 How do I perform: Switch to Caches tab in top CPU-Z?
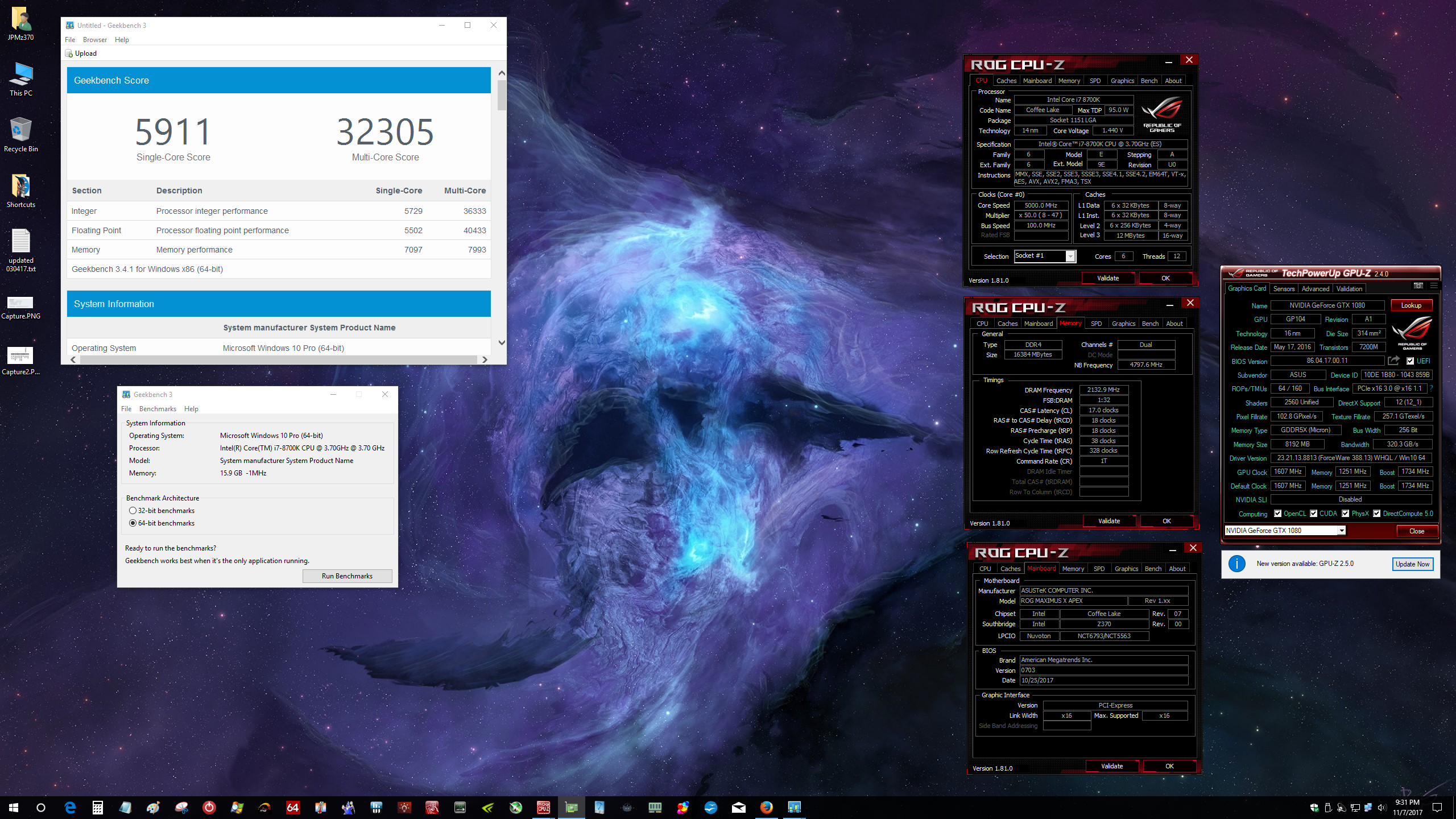click(x=1006, y=81)
